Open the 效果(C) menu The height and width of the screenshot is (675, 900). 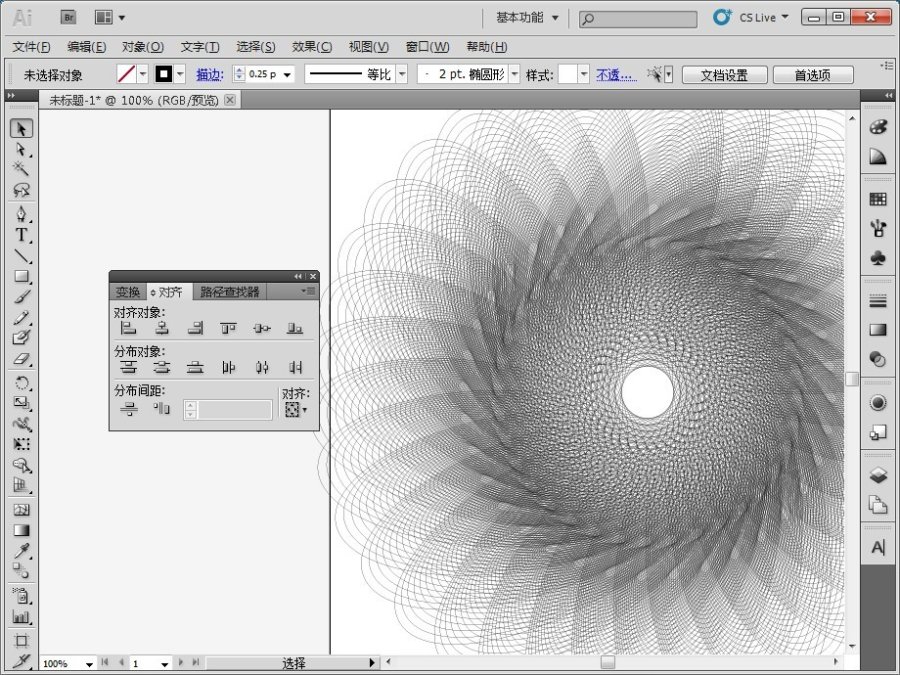pyautogui.click(x=312, y=46)
